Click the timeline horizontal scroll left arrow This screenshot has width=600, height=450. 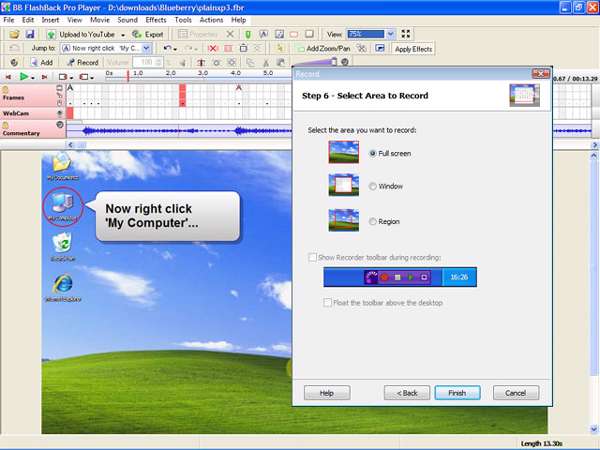tap(70, 145)
